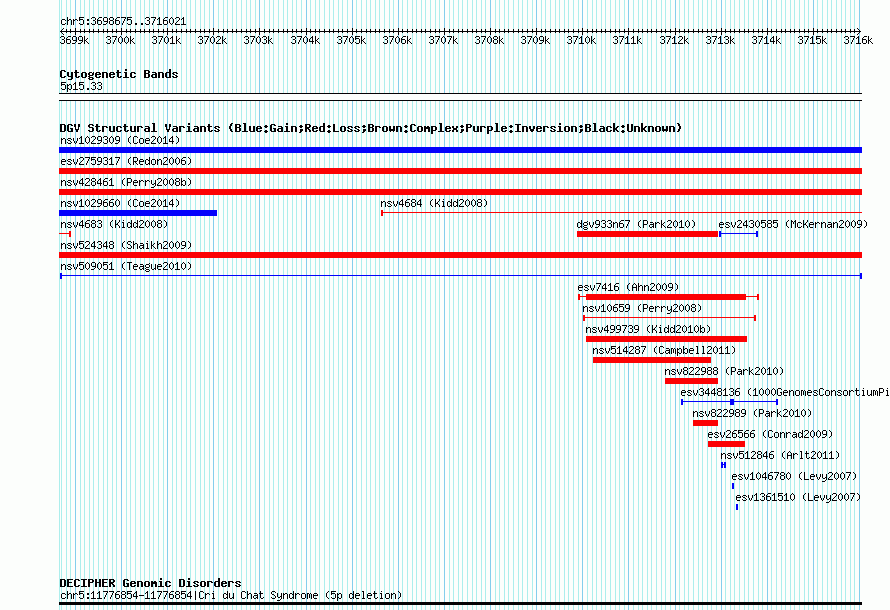The image size is (890, 610).
Task: Click the Cri du Chat Syndrome black bar
Action: [460, 604]
